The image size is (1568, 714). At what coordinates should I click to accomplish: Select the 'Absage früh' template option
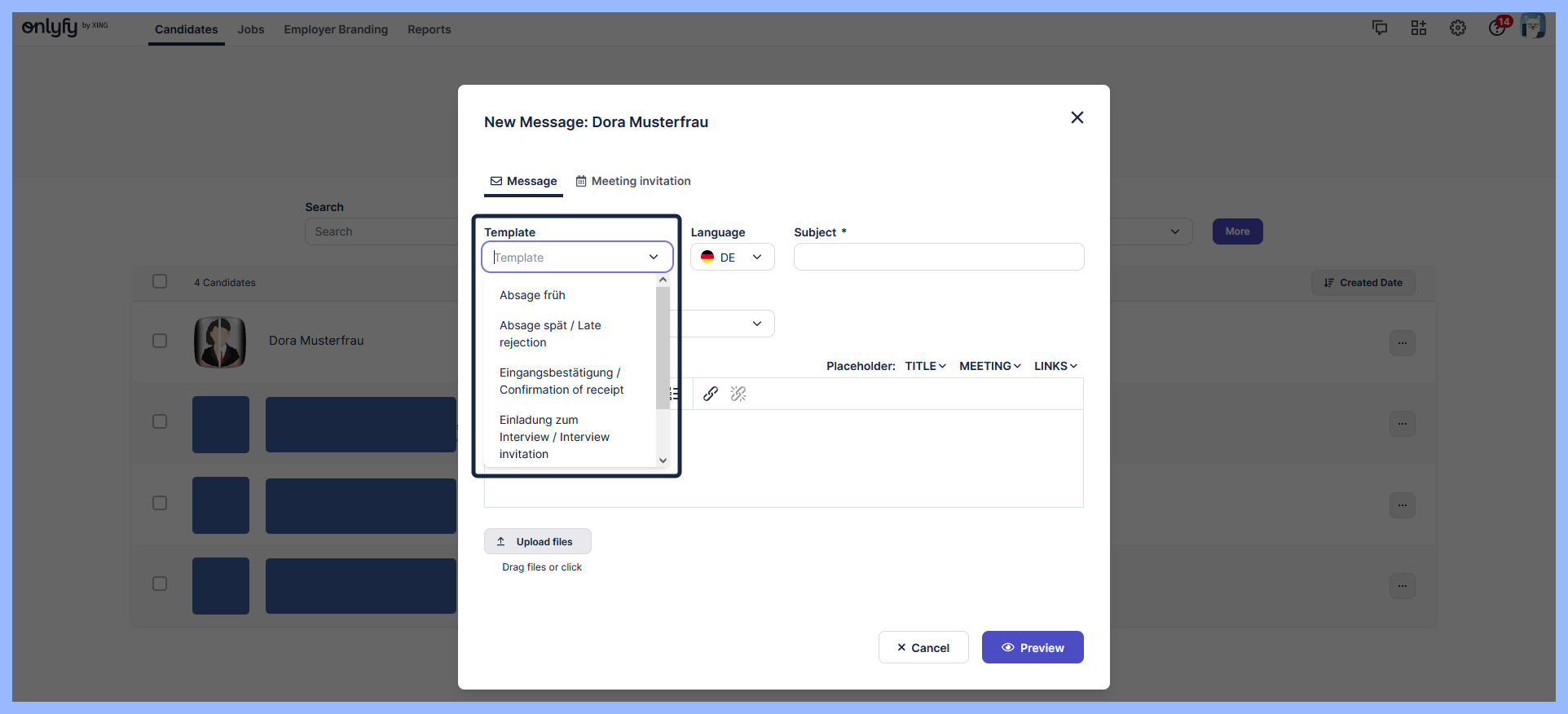click(532, 295)
